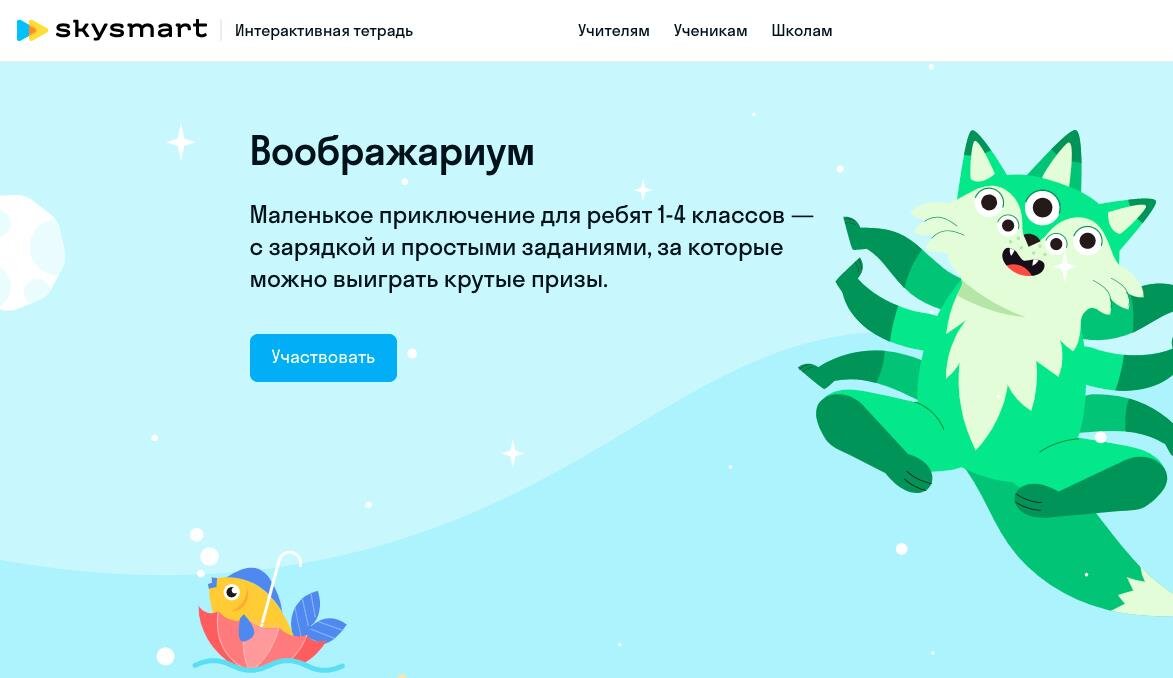
Task: Click the yellow fish in the umbrella
Action: click(243, 597)
